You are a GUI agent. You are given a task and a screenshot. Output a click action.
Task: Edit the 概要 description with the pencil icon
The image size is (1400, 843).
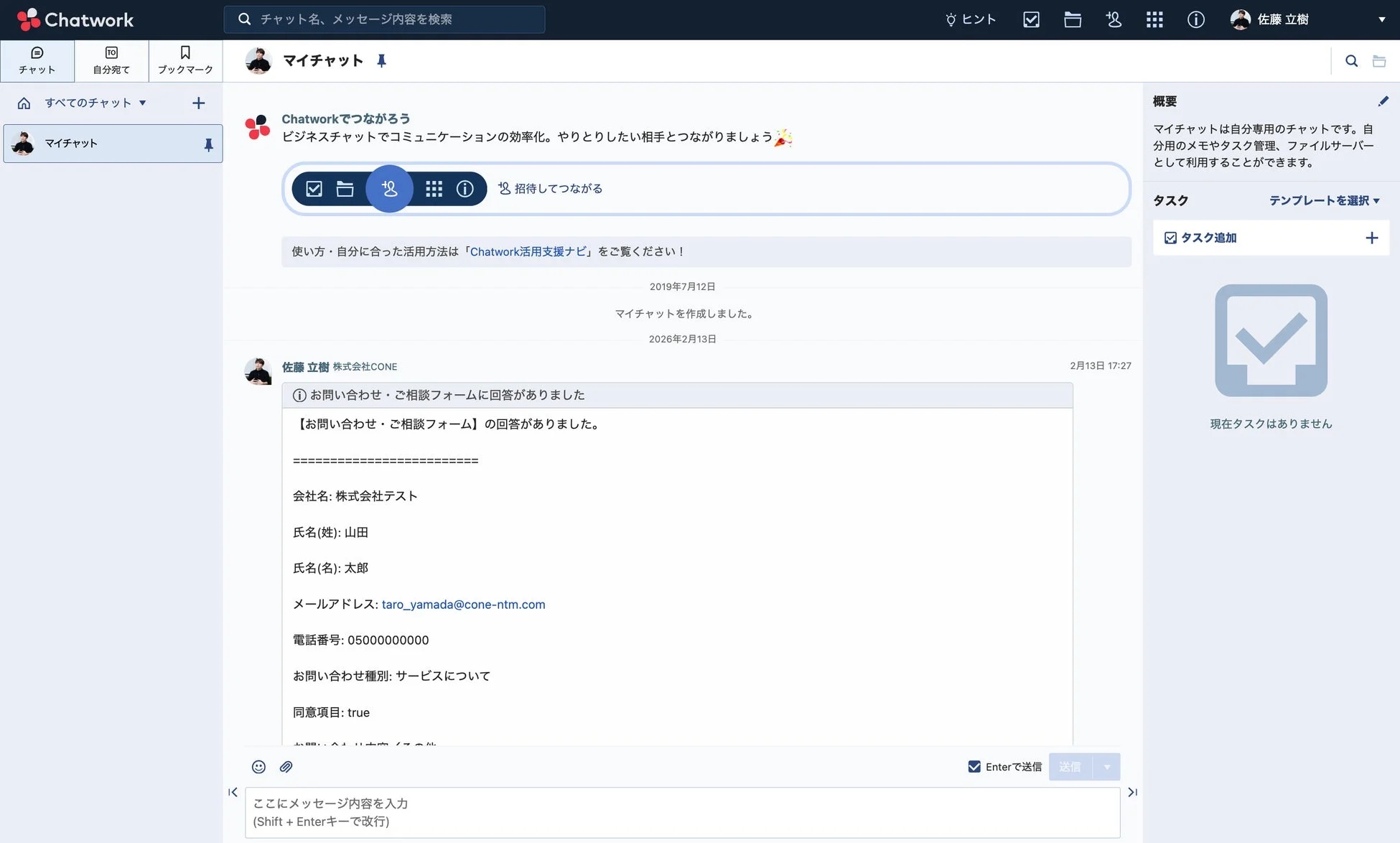pos(1384,101)
